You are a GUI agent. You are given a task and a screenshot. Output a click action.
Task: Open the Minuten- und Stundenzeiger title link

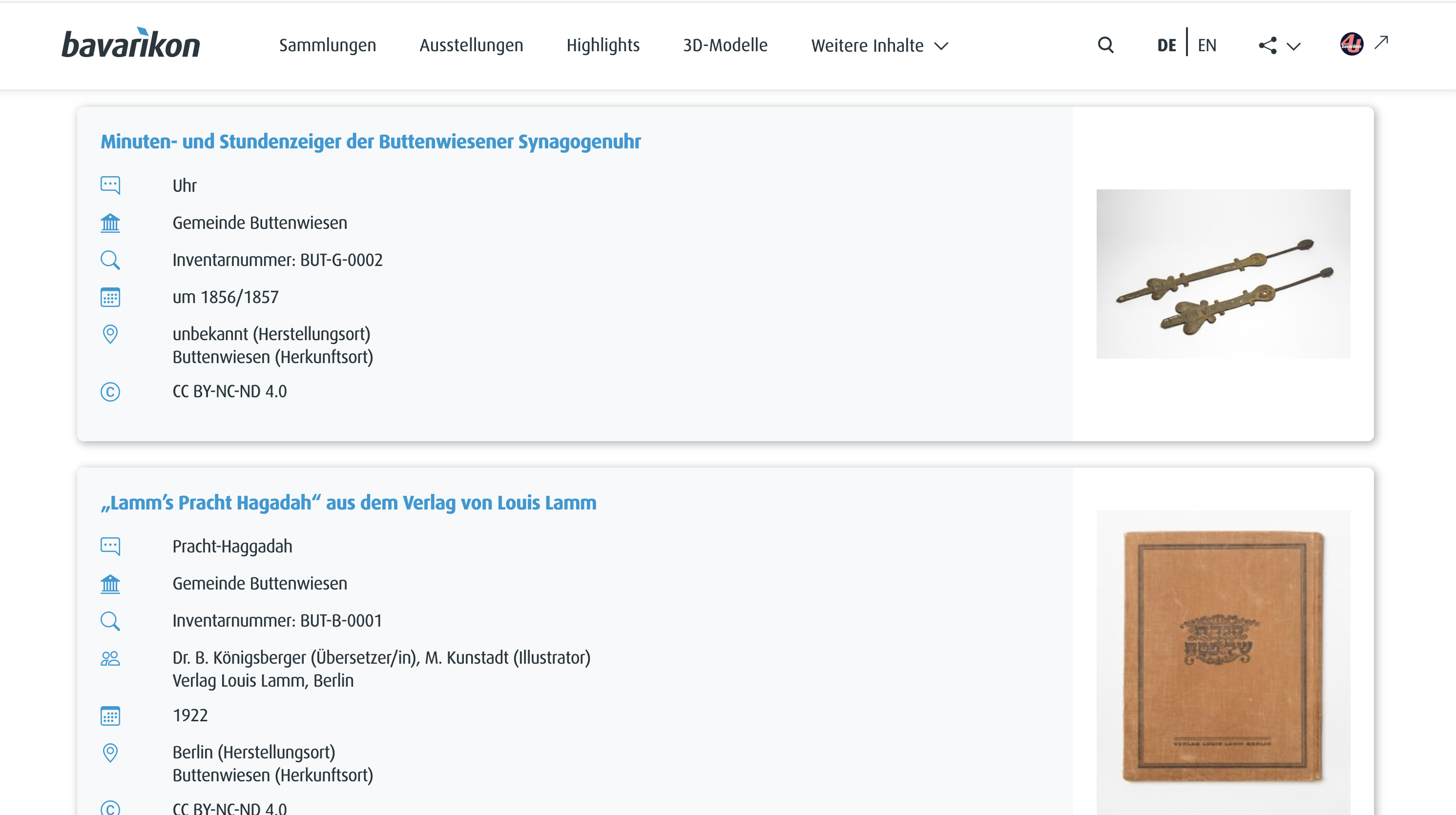click(370, 142)
